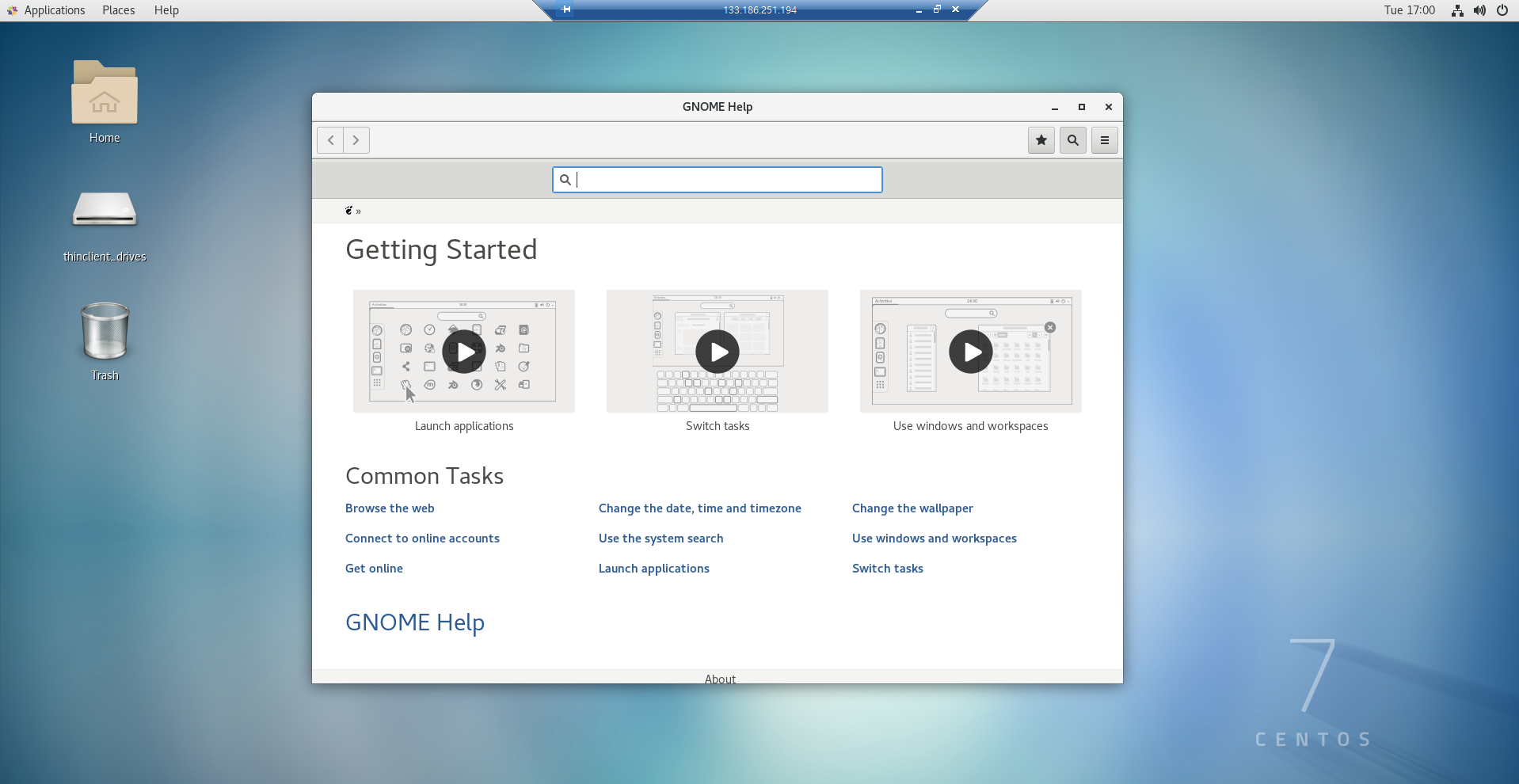Open the power icon in top panel
Viewport: 1519px width, 784px height.
1502,10
